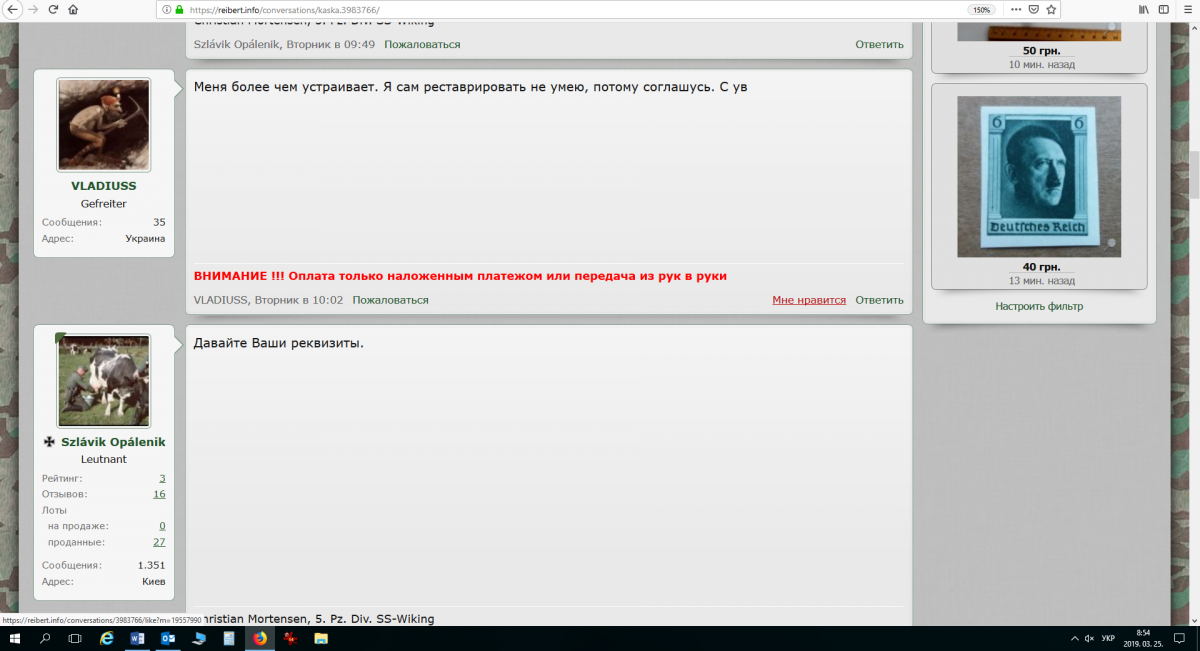Toggle the sidebar view icon
The height and width of the screenshot is (651, 1200).
click(1162, 9)
